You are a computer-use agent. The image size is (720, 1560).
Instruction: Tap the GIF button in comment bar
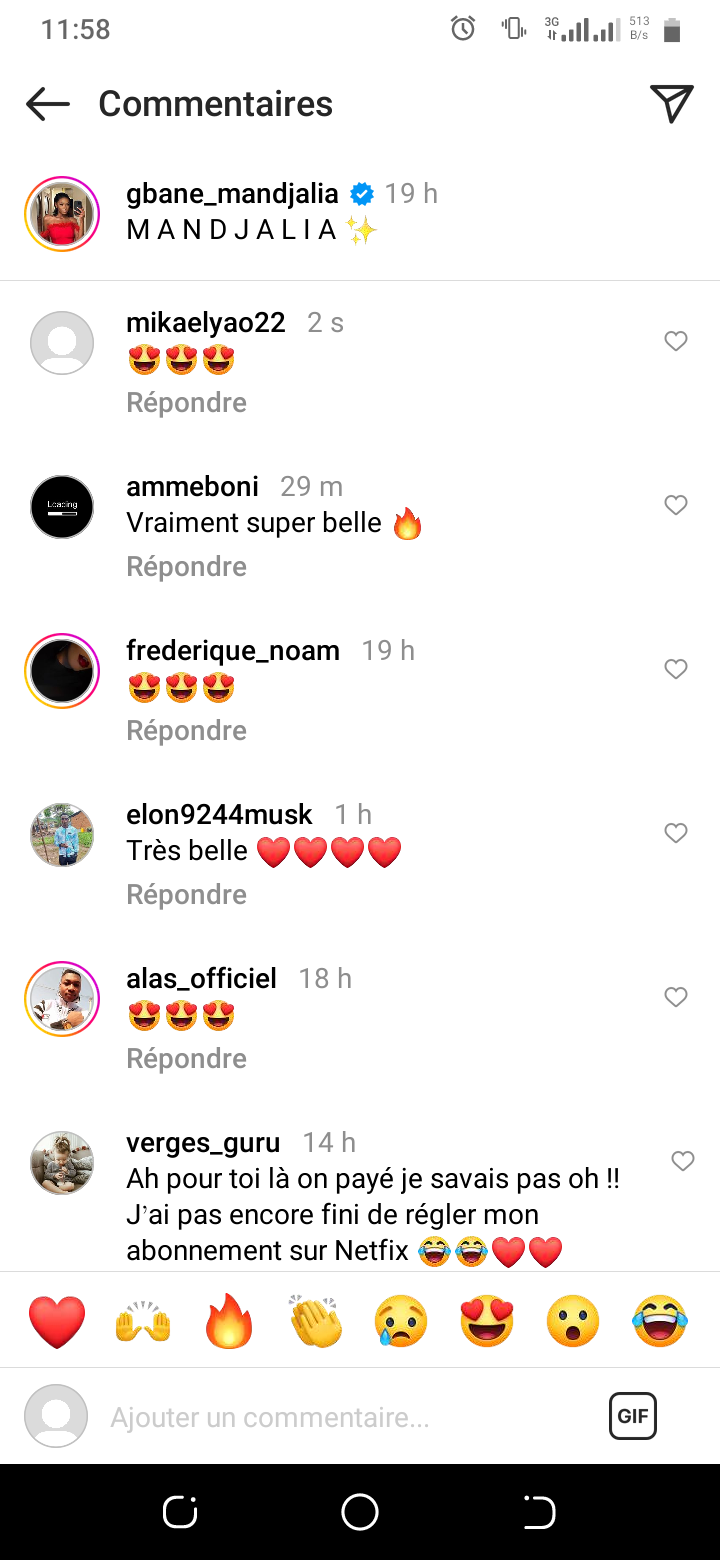click(632, 1416)
